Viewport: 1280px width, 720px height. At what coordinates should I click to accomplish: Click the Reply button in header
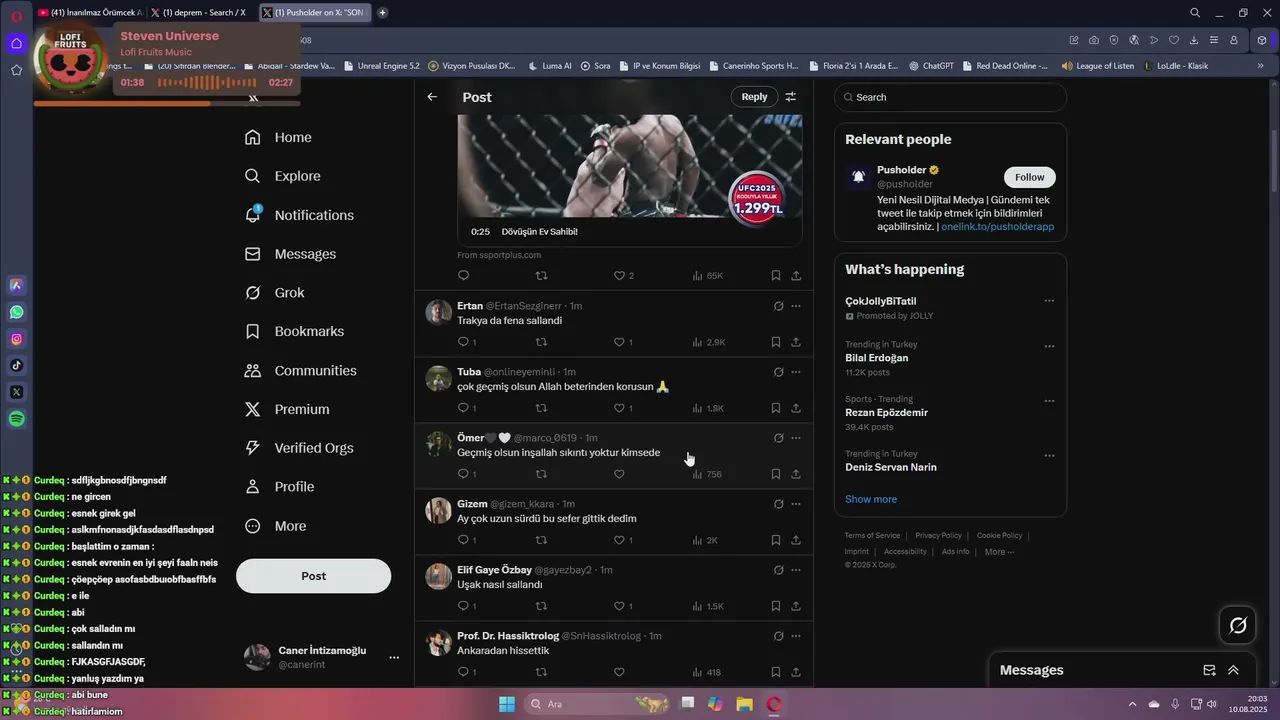pos(754,97)
